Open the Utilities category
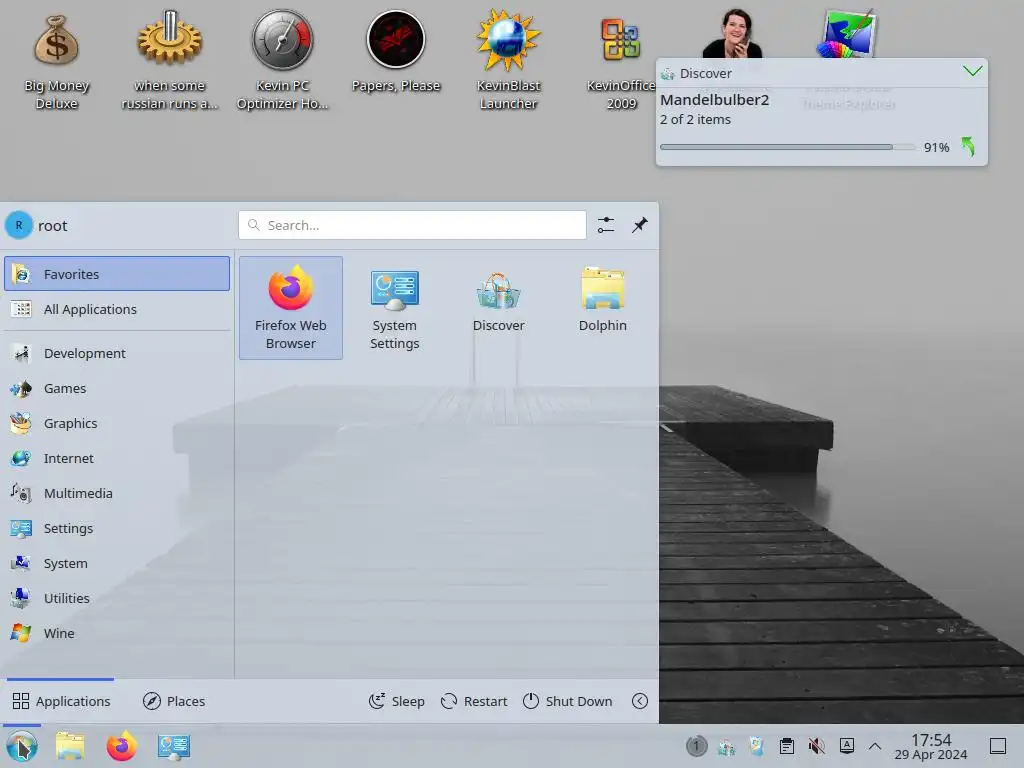1024x768 pixels. pyautogui.click(x=117, y=598)
